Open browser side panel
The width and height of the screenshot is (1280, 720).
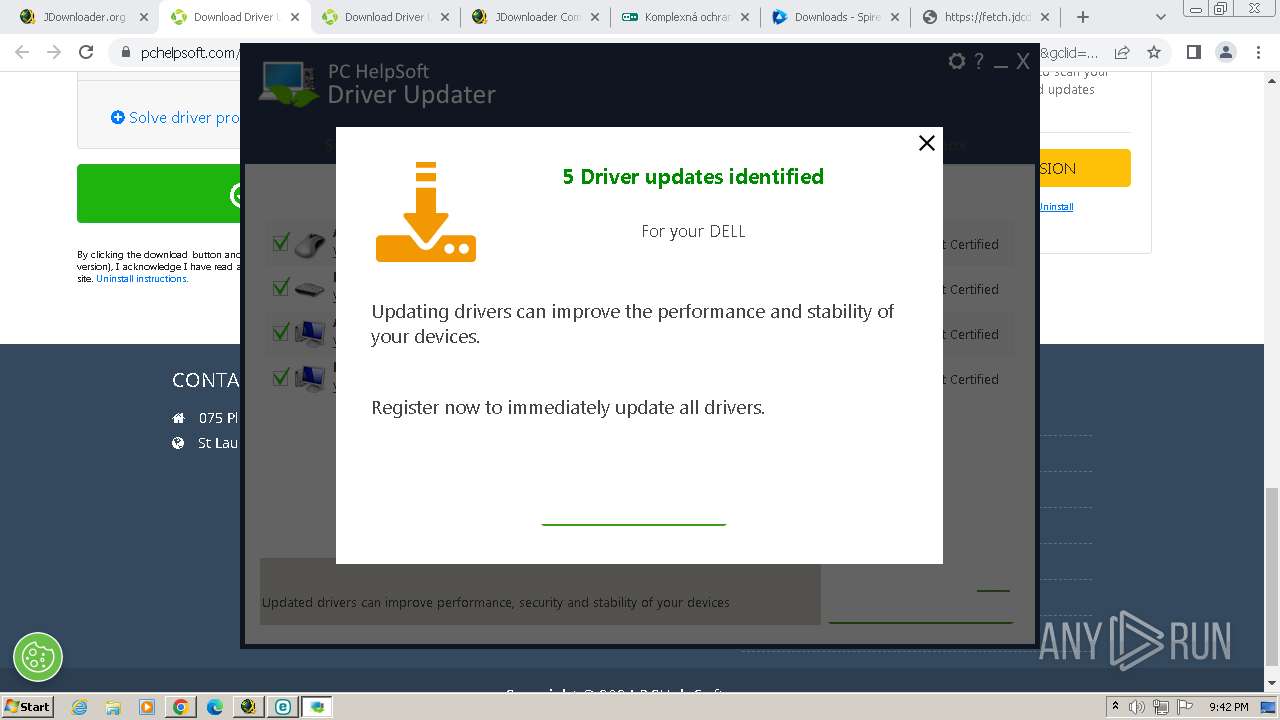coord(1193,52)
